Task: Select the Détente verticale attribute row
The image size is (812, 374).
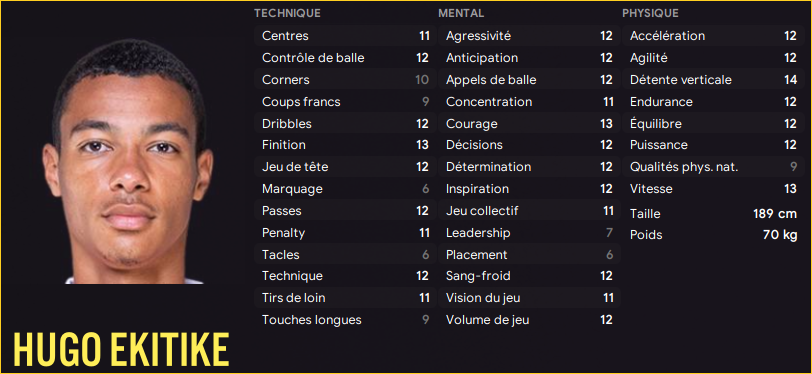Action: pos(713,80)
